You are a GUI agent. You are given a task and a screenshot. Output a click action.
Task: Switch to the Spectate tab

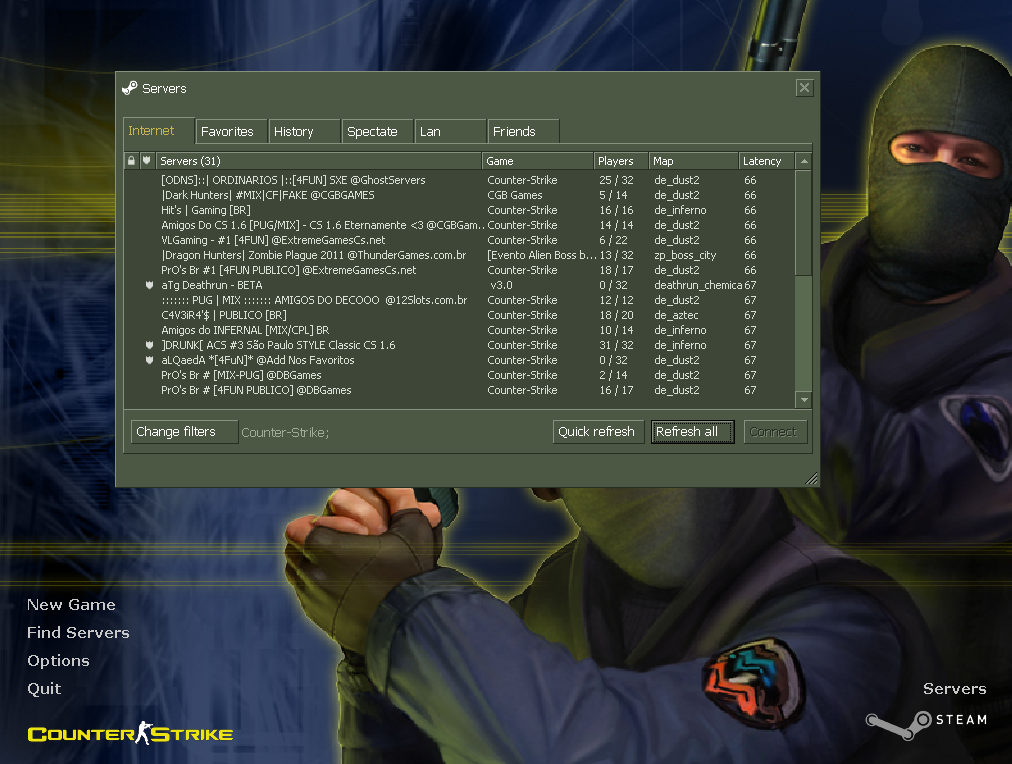point(378,132)
